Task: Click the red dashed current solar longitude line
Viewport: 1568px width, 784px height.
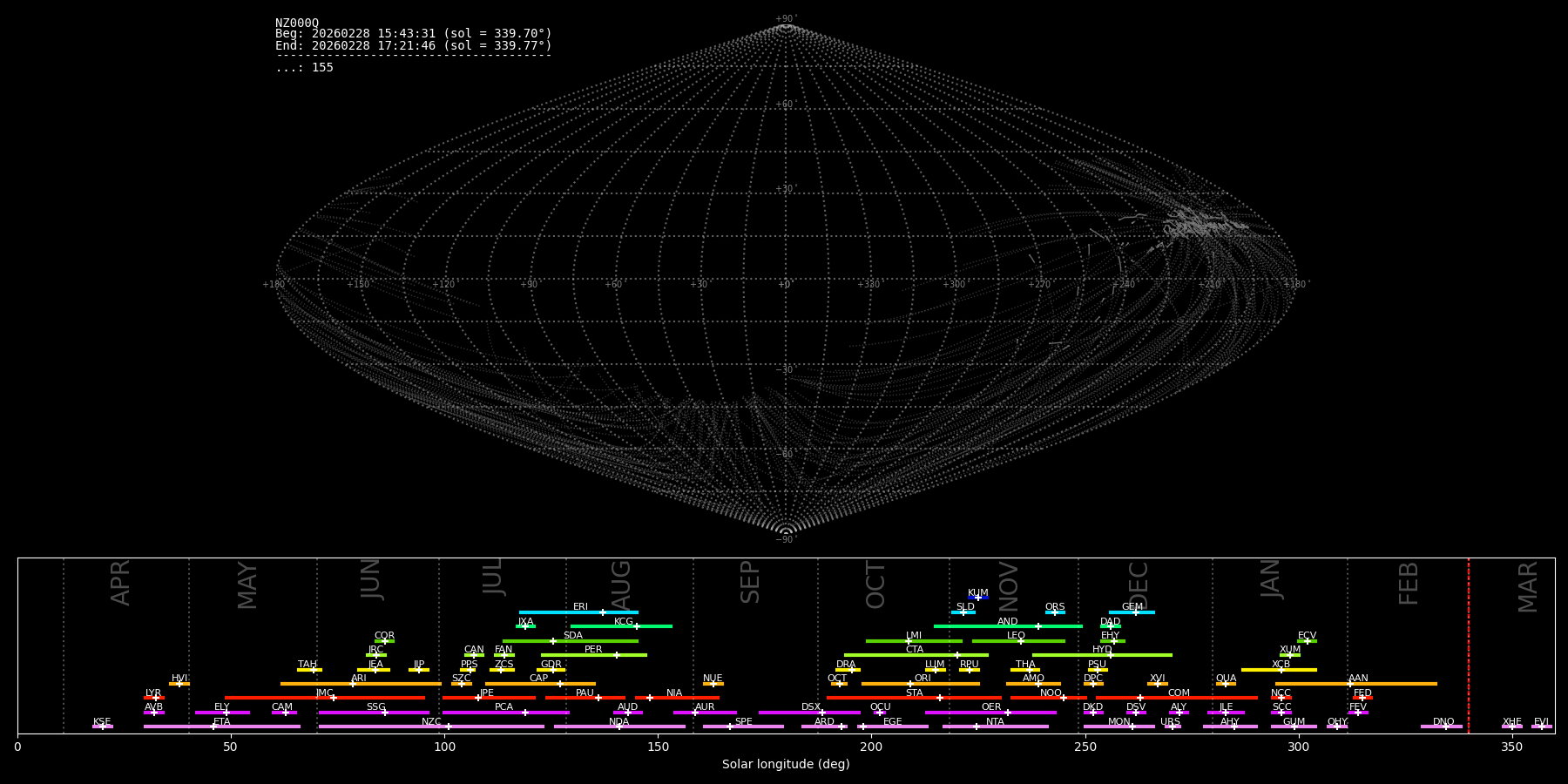Action: click(1469, 645)
